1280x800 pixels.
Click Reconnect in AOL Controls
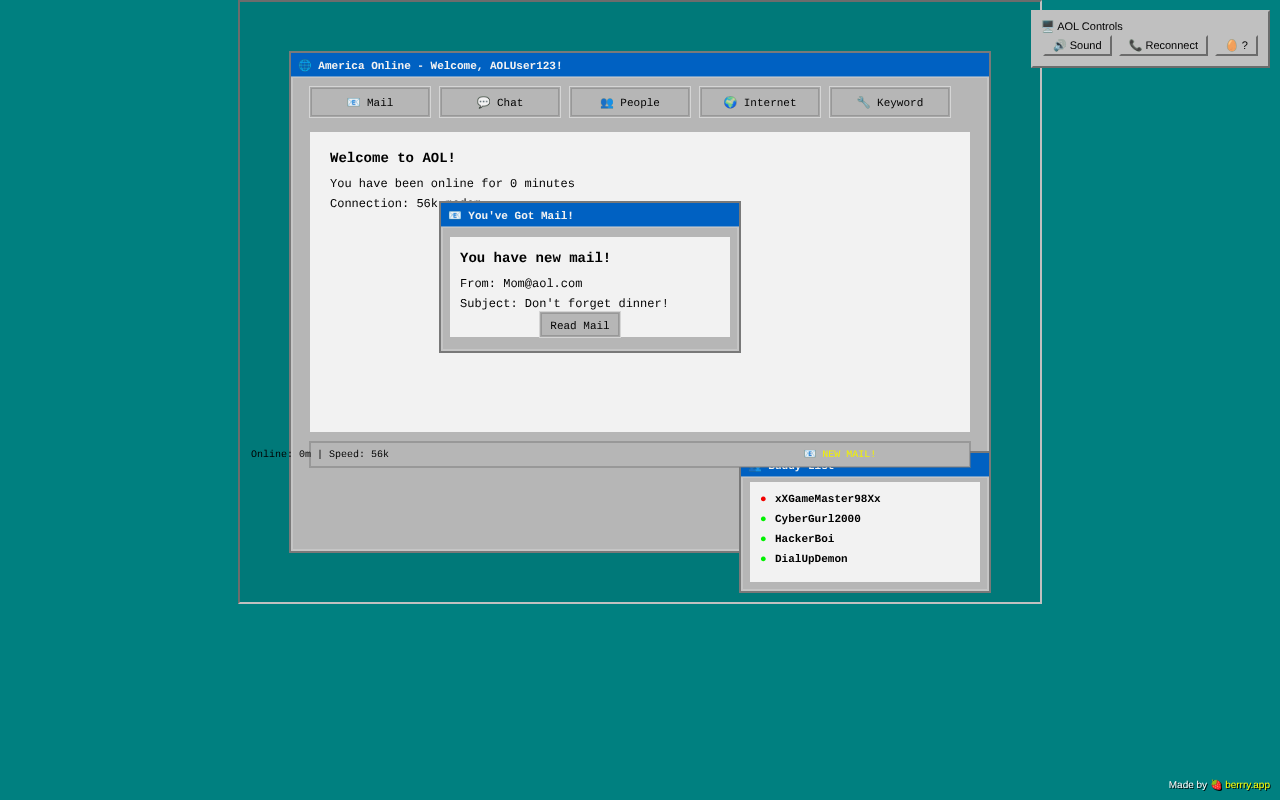1162,45
